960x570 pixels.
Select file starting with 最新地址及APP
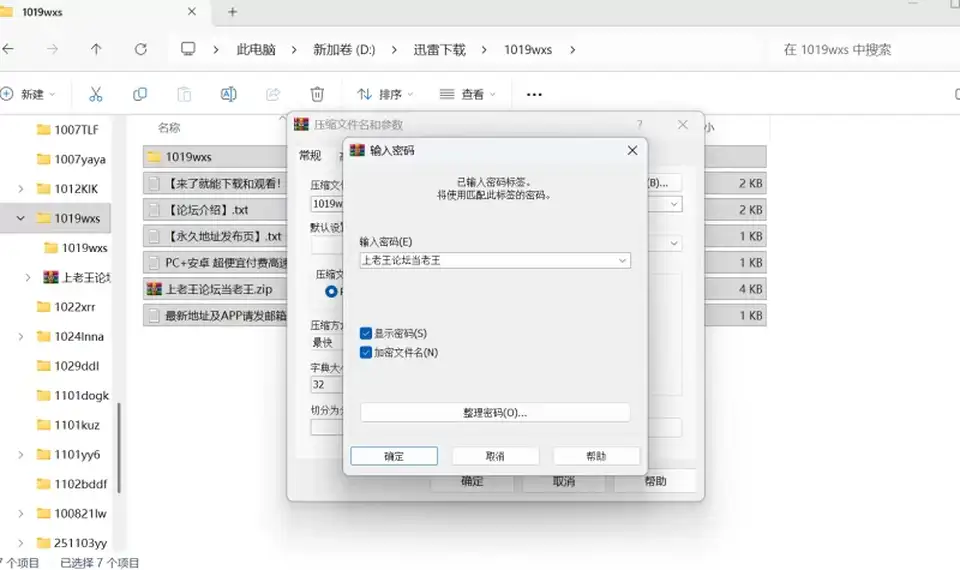pyautogui.click(x=215, y=315)
